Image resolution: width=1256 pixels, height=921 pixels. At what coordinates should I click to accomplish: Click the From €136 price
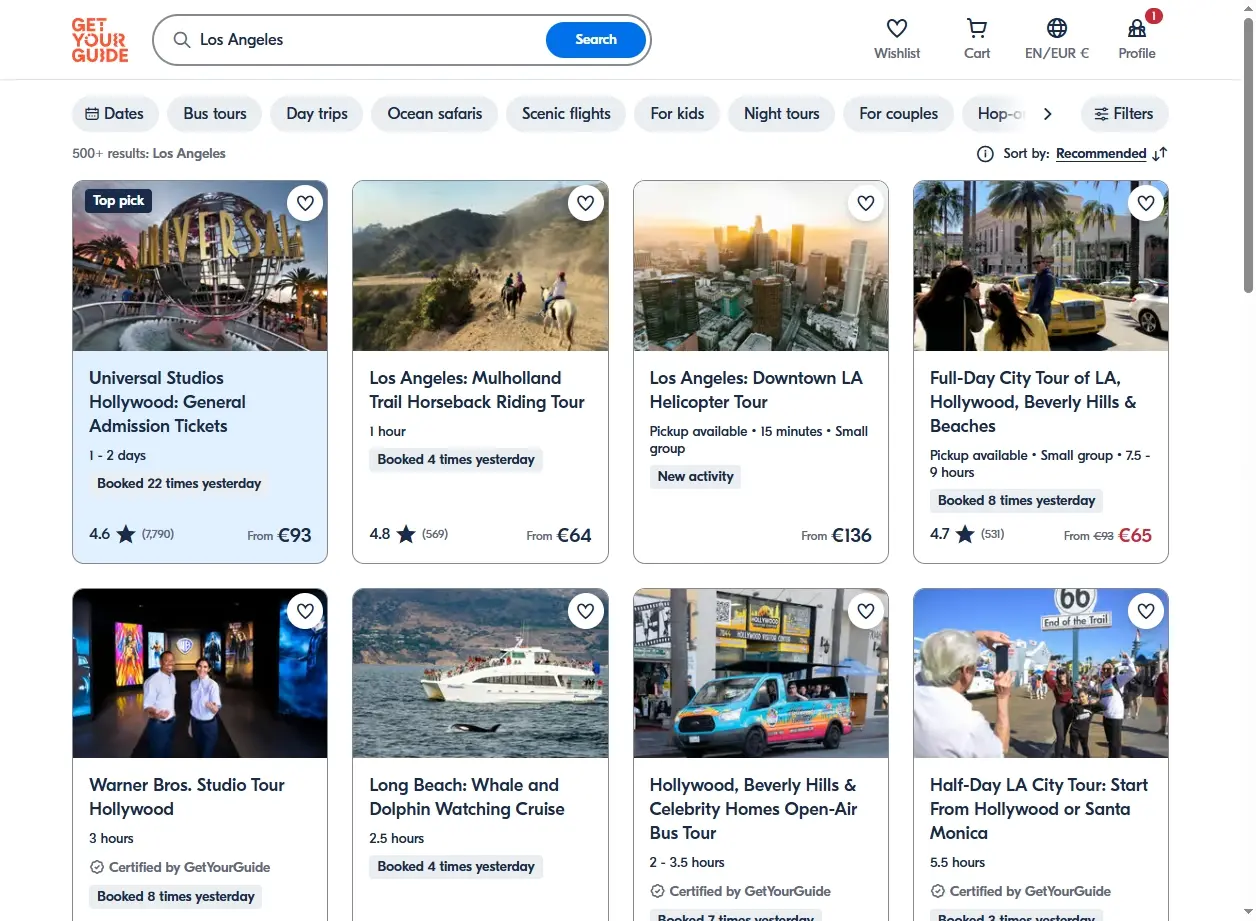pyautogui.click(x=837, y=535)
